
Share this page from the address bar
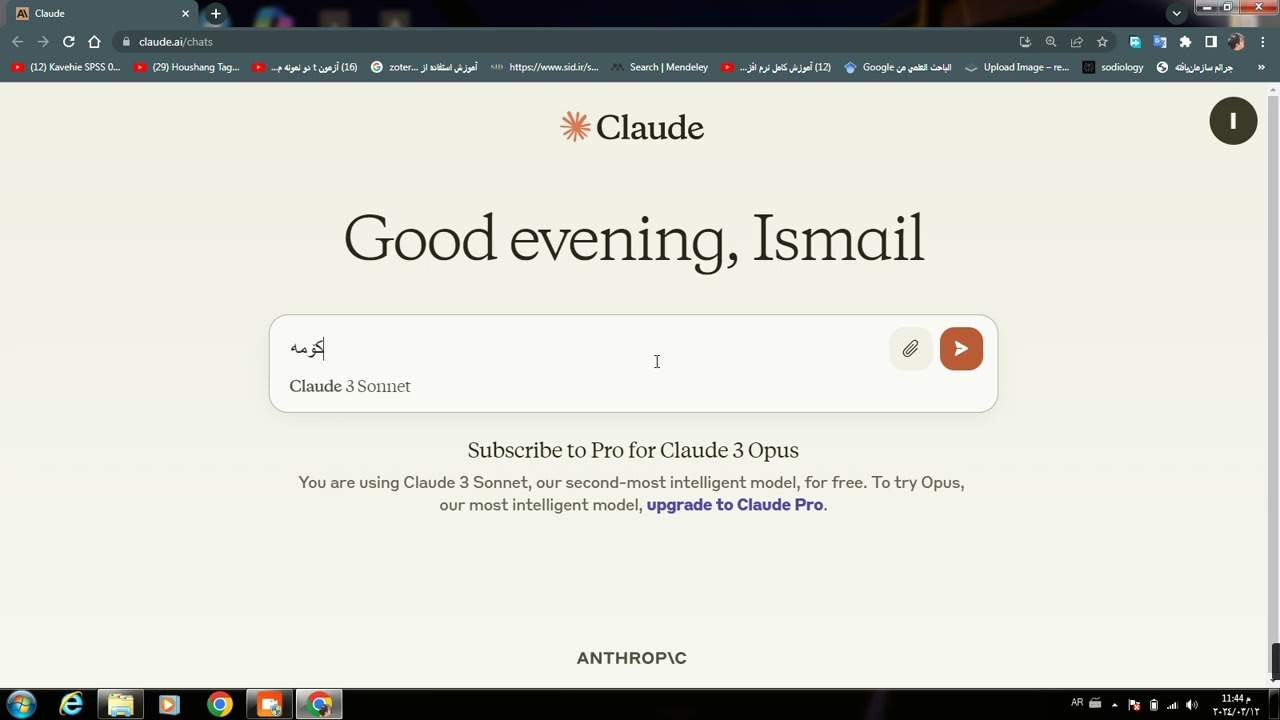[x=1076, y=42]
